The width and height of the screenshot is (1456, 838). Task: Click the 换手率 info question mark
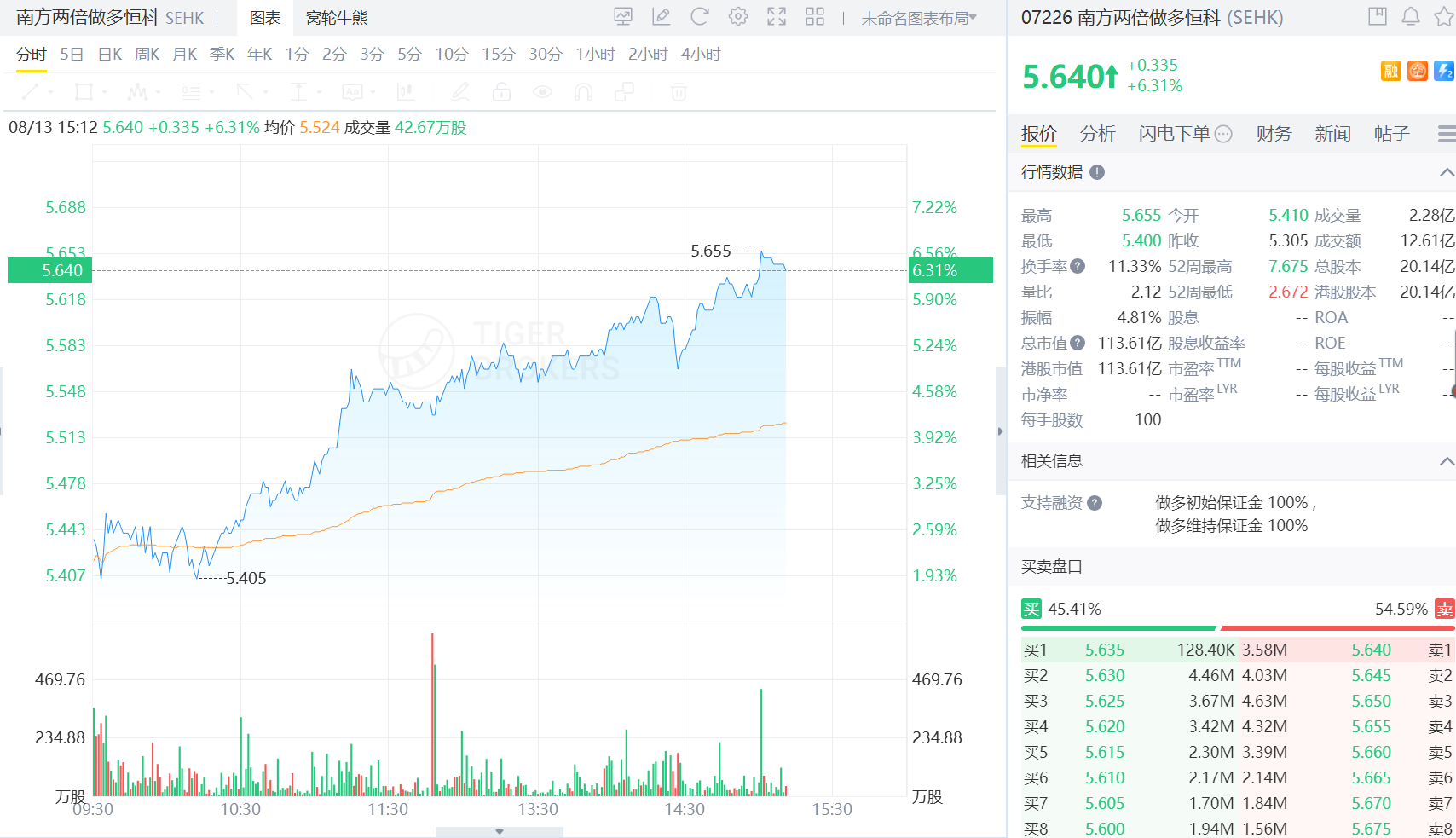[x=1076, y=266]
